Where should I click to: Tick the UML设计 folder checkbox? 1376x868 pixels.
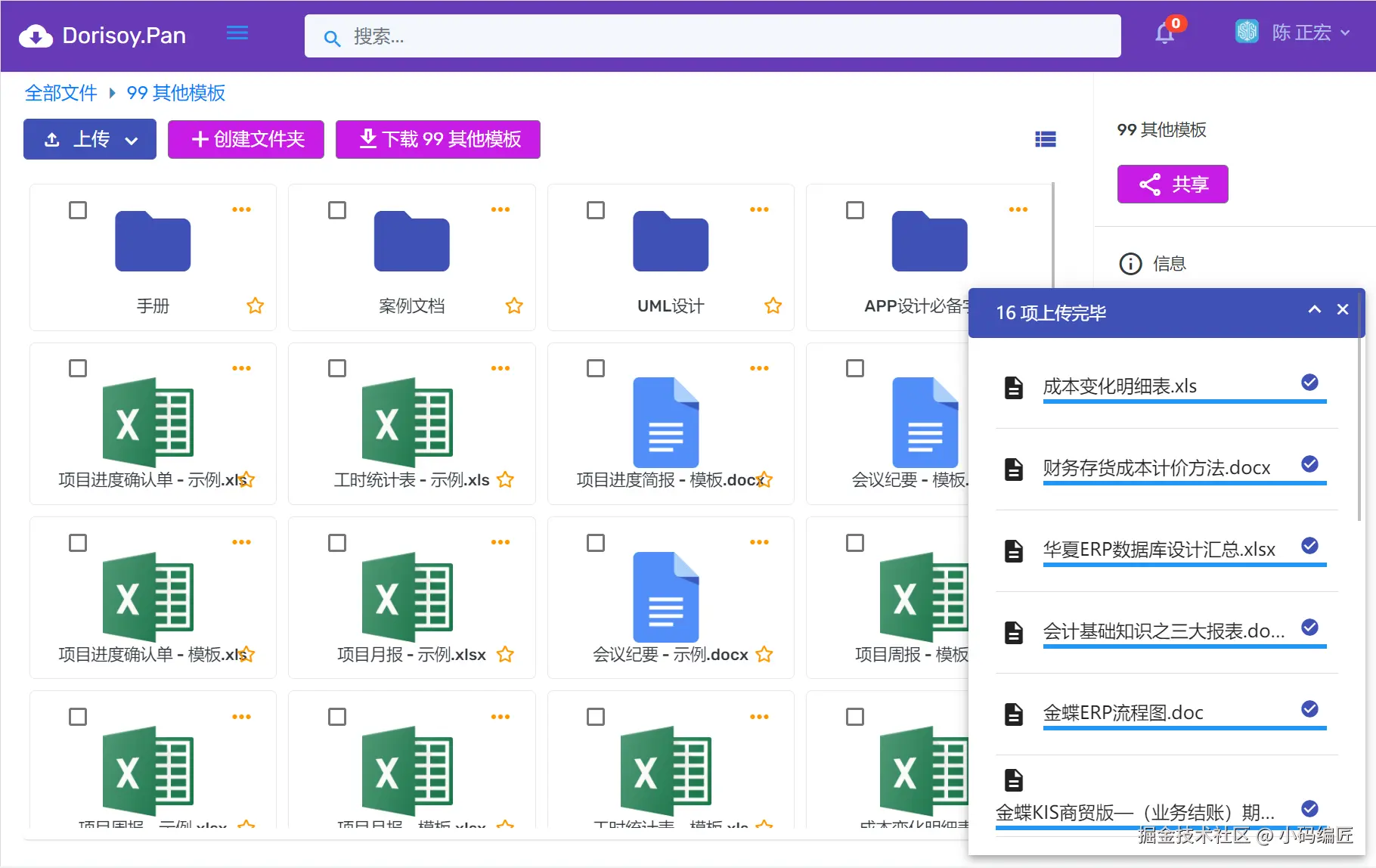click(596, 210)
